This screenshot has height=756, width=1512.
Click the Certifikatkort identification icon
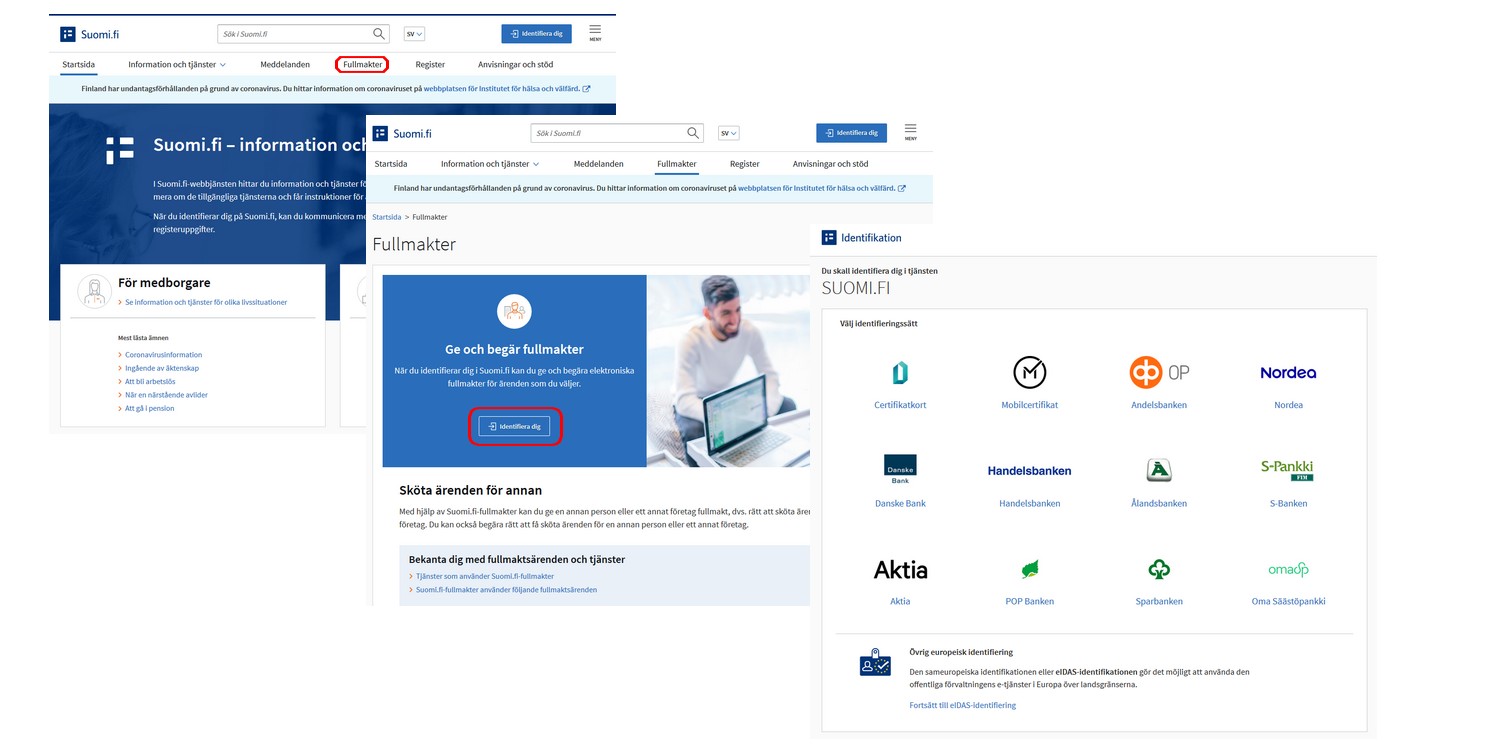click(900, 373)
